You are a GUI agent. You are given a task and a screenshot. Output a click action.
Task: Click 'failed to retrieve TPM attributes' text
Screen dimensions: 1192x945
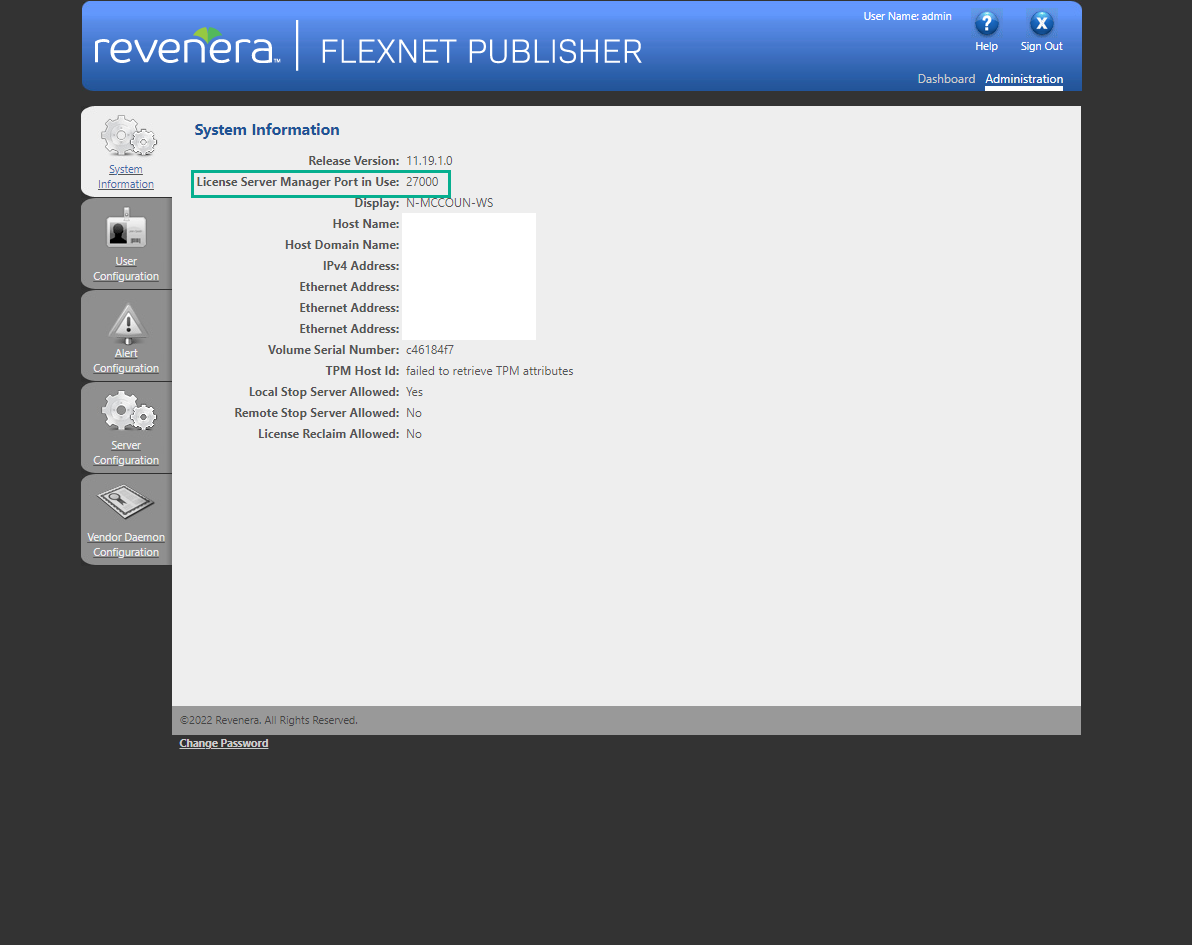490,371
